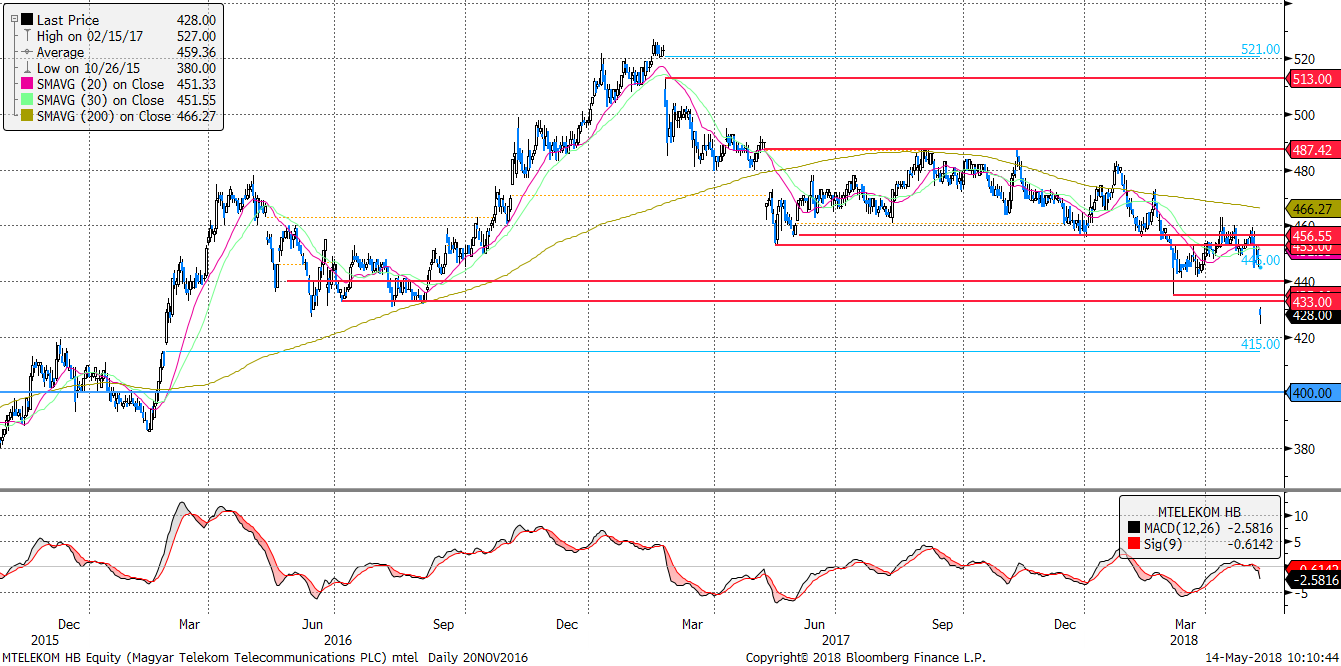Select the "SMAVG (200) on Close" legend label
Viewport: 1341px width, 666px height.
pos(104,116)
